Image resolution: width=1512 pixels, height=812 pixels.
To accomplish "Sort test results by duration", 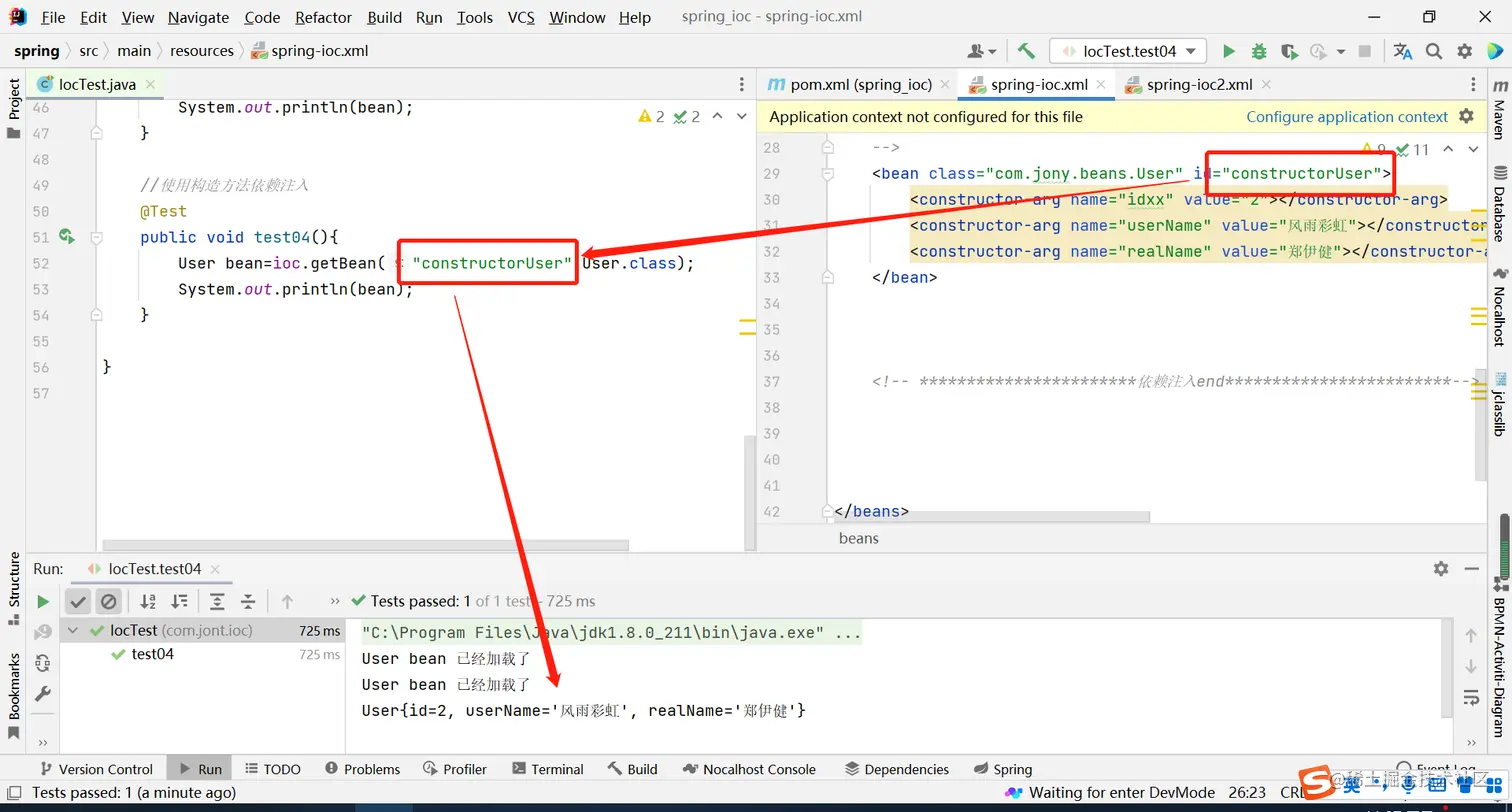I will pos(179,601).
